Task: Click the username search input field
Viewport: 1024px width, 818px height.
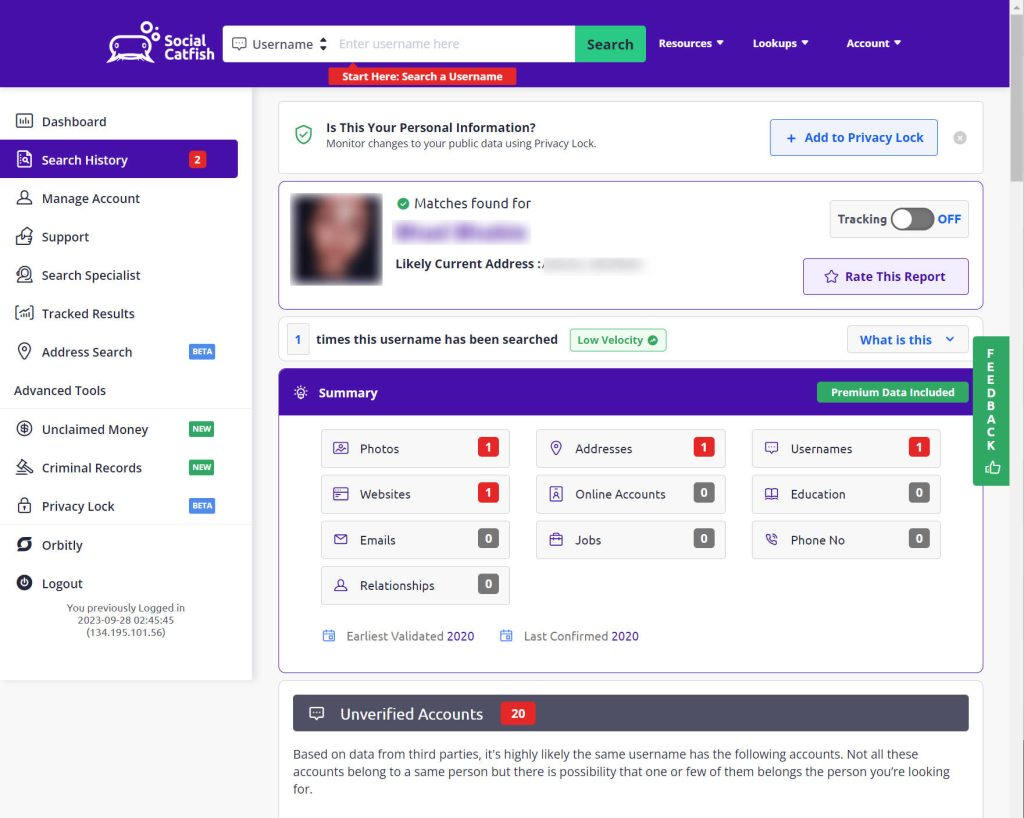Action: click(455, 44)
